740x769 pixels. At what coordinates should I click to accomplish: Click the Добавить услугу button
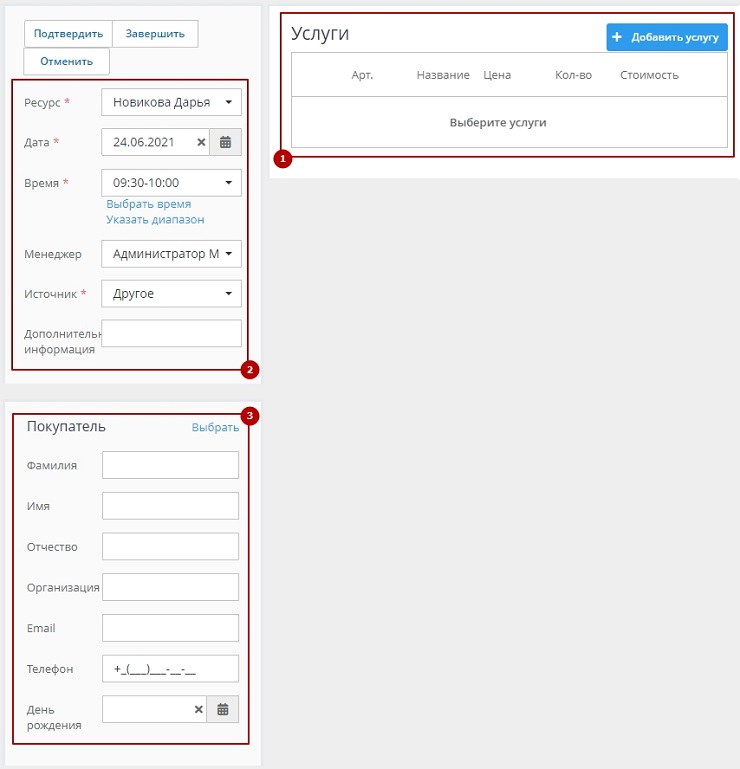click(x=667, y=37)
